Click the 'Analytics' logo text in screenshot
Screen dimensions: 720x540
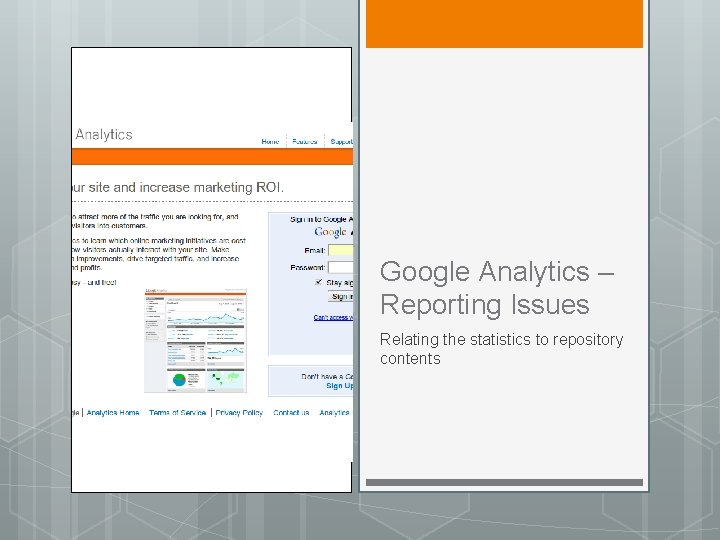104,135
